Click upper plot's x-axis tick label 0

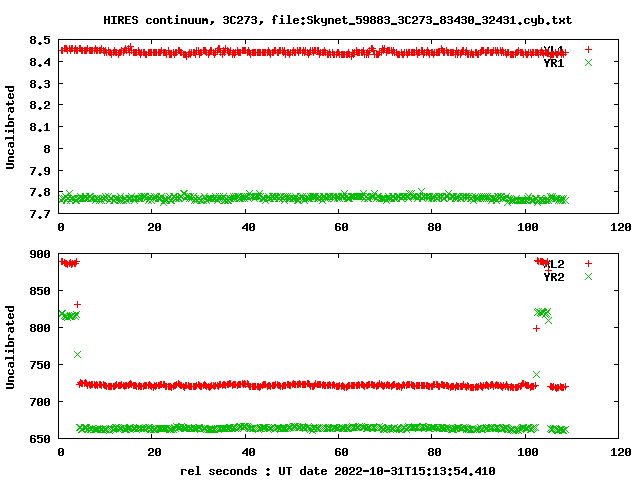pyautogui.click(x=61, y=227)
